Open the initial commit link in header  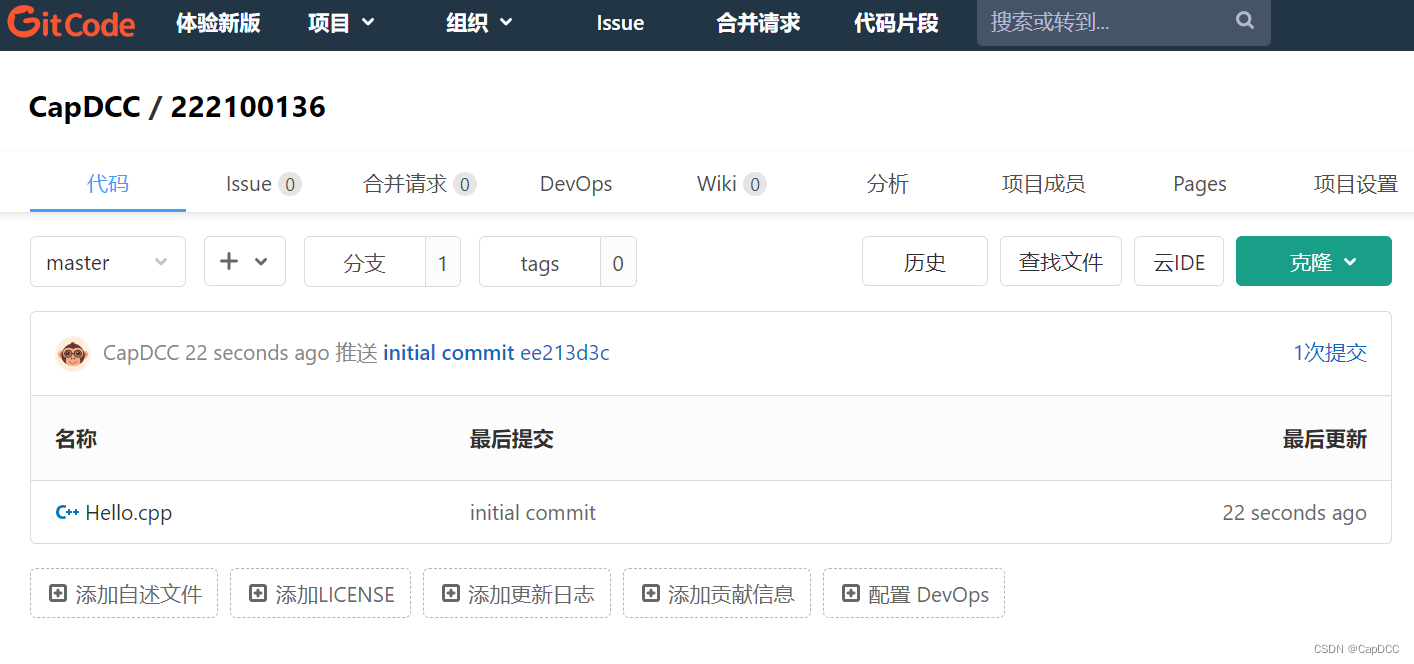pyautogui.click(x=449, y=353)
